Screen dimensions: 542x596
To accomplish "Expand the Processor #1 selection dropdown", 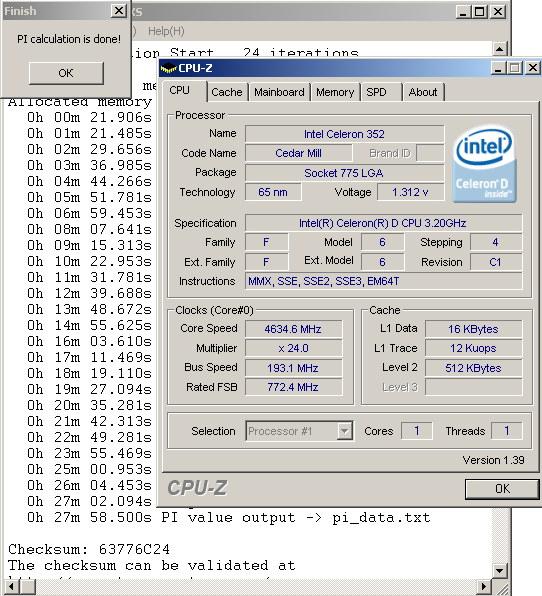I will [344, 431].
